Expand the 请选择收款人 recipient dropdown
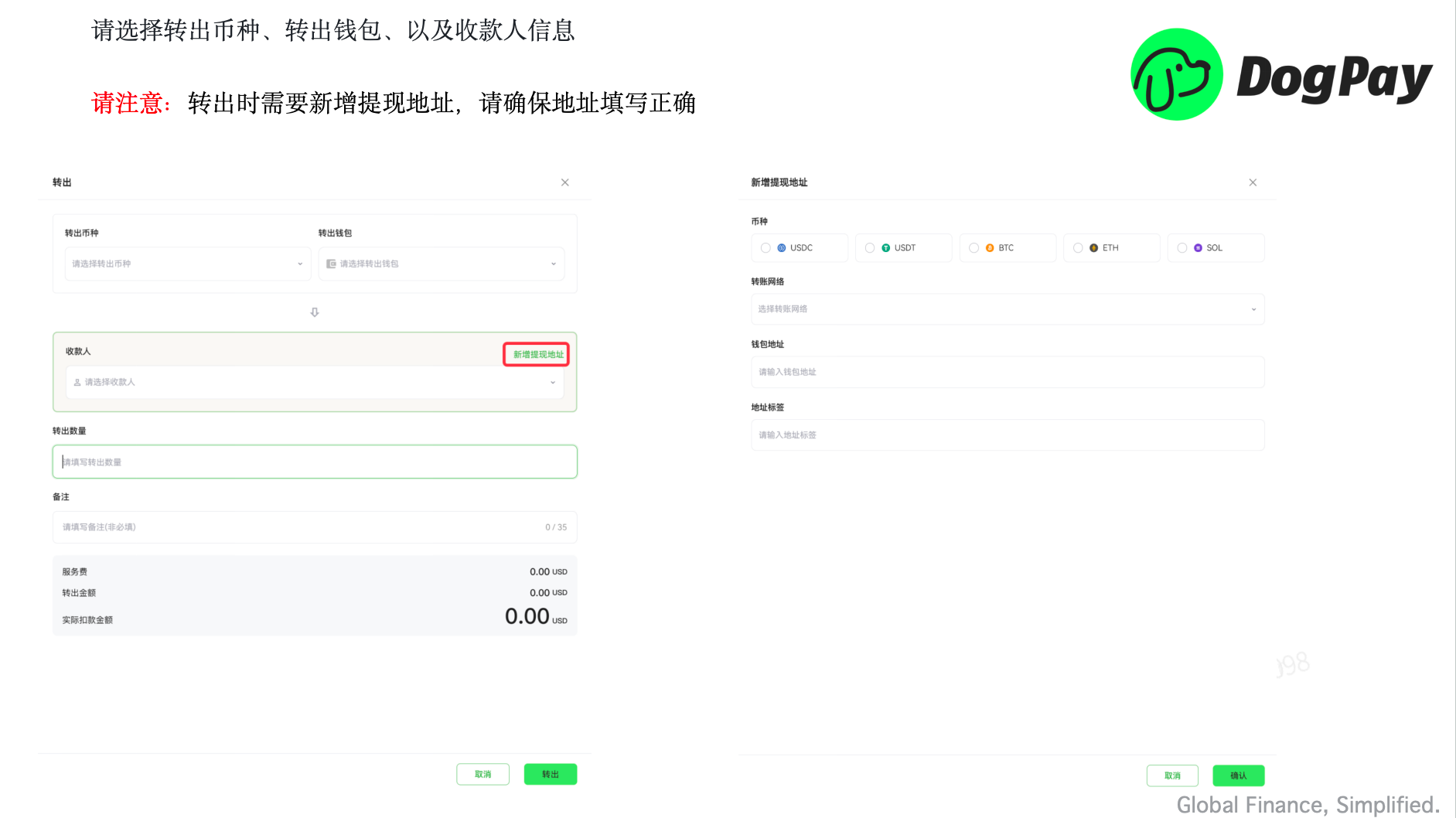 (315, 382)
